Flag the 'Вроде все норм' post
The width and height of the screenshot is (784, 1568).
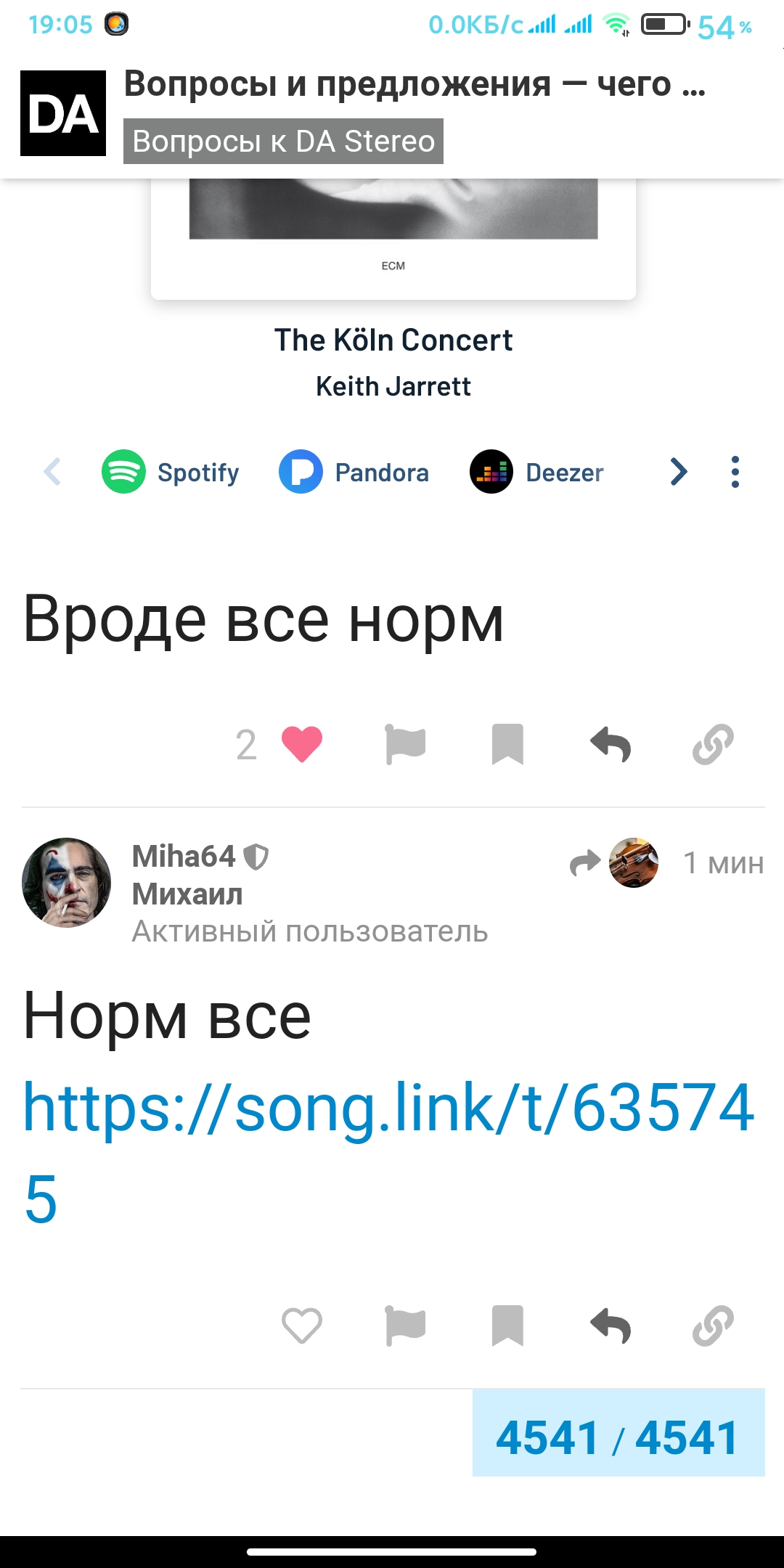pos(405,744)
